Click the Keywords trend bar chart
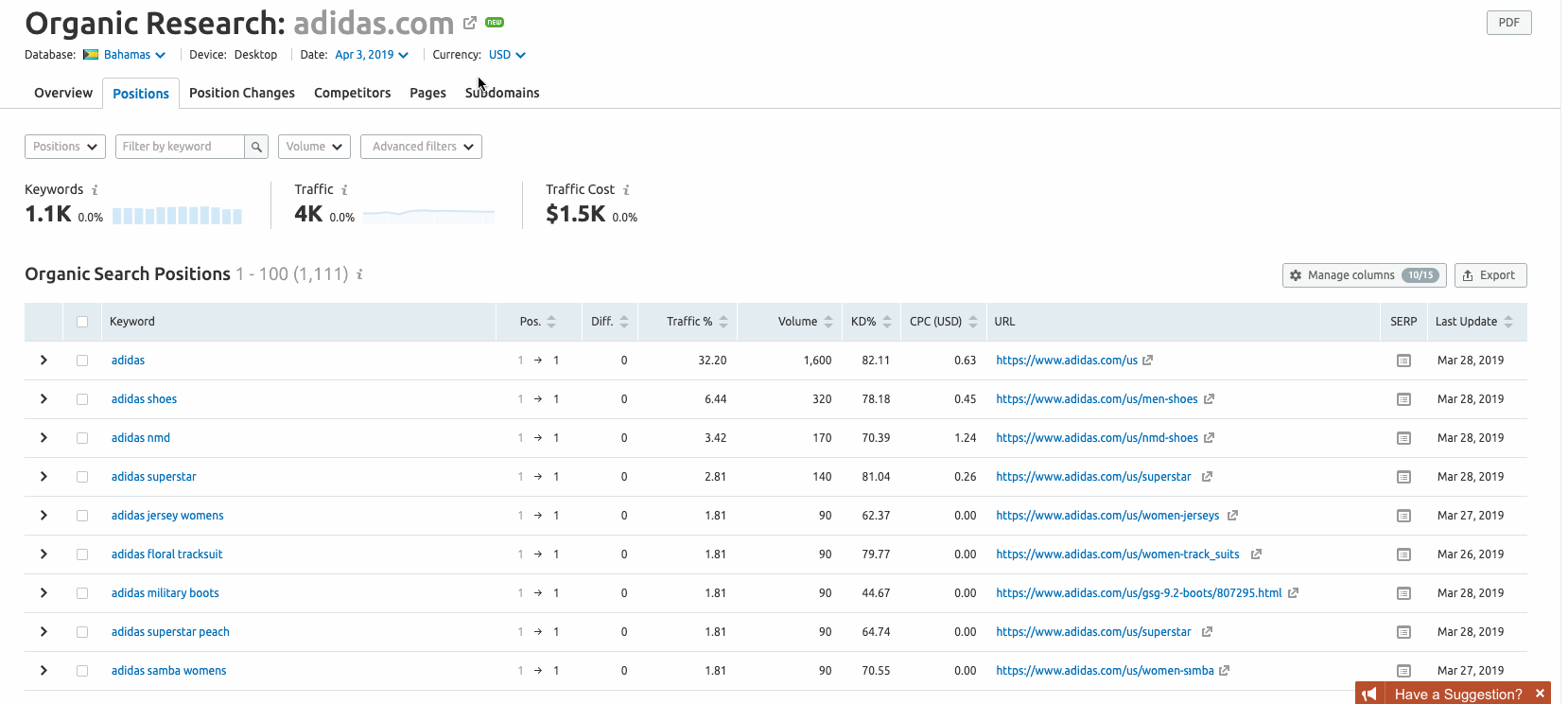Viewport: 1568px width, 704px height. (x=177, y=216)
